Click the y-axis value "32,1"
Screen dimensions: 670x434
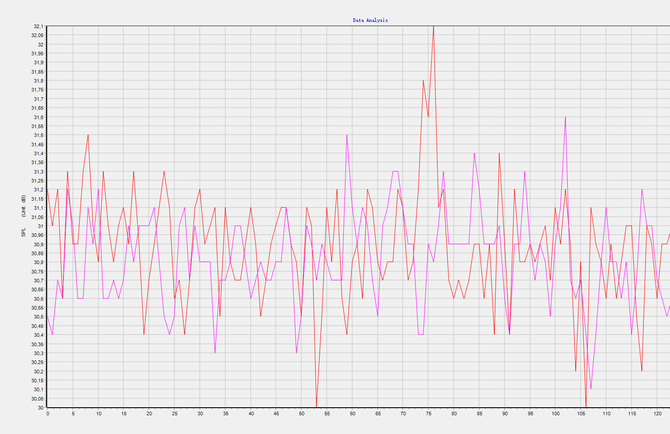pyautogui.click(x=38, y=26)
